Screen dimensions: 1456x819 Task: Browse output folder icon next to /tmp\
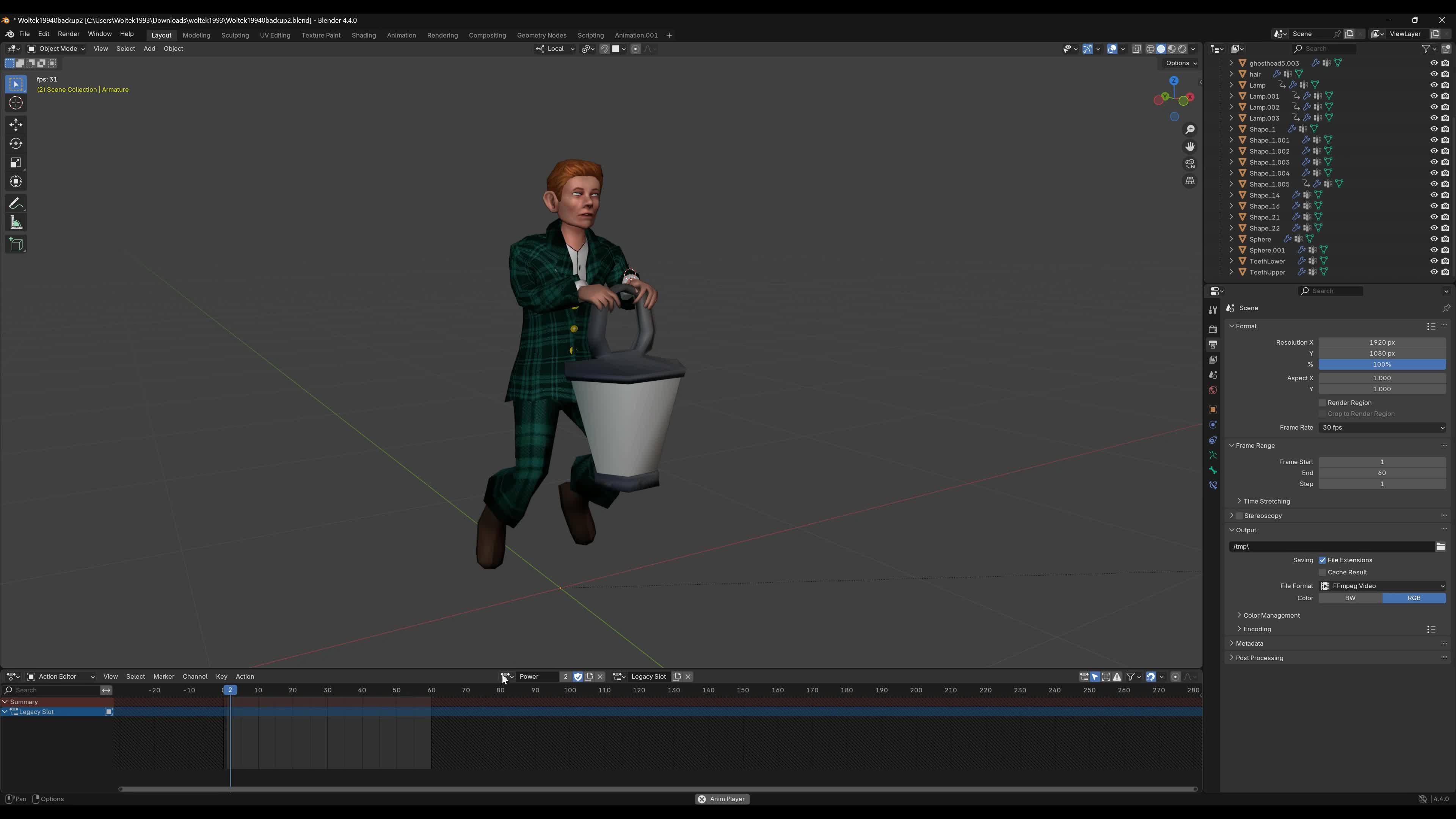[1440, 546]
